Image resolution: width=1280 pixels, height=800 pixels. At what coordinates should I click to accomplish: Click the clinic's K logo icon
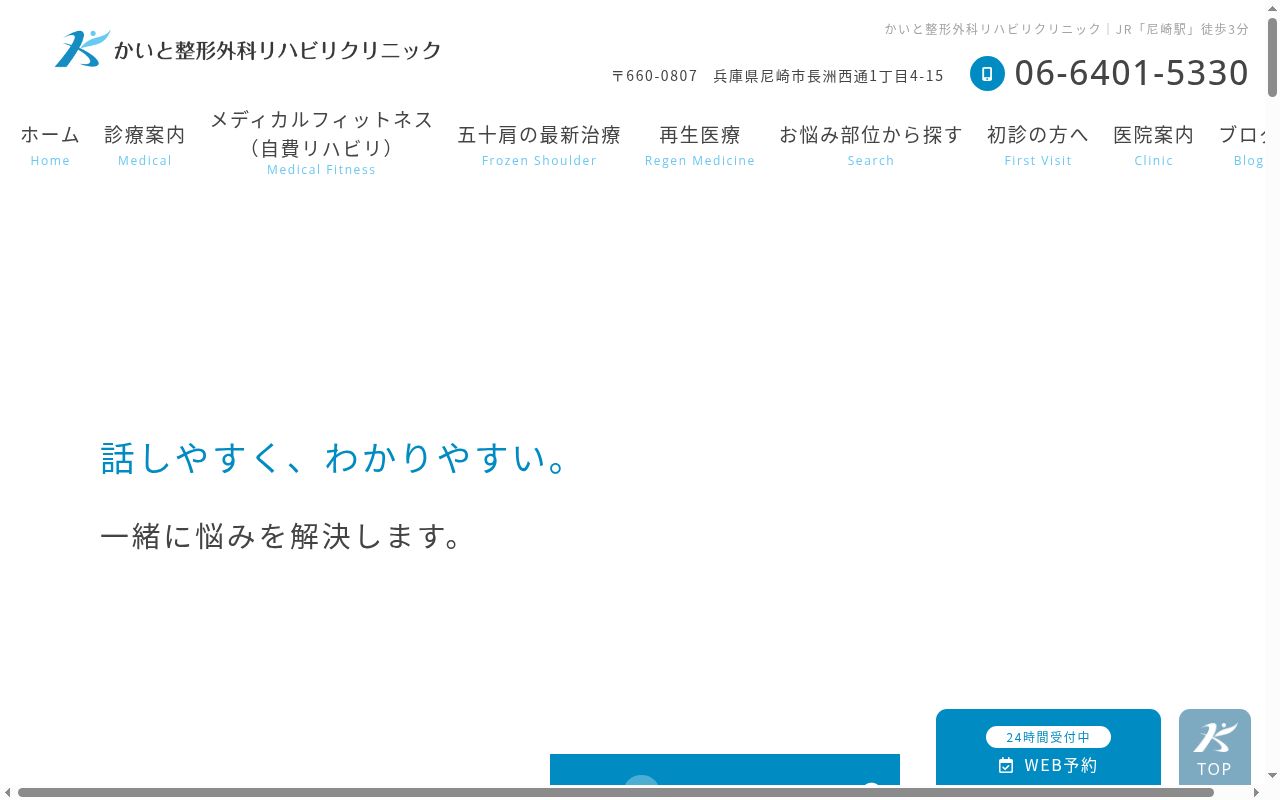coord(82,48)
